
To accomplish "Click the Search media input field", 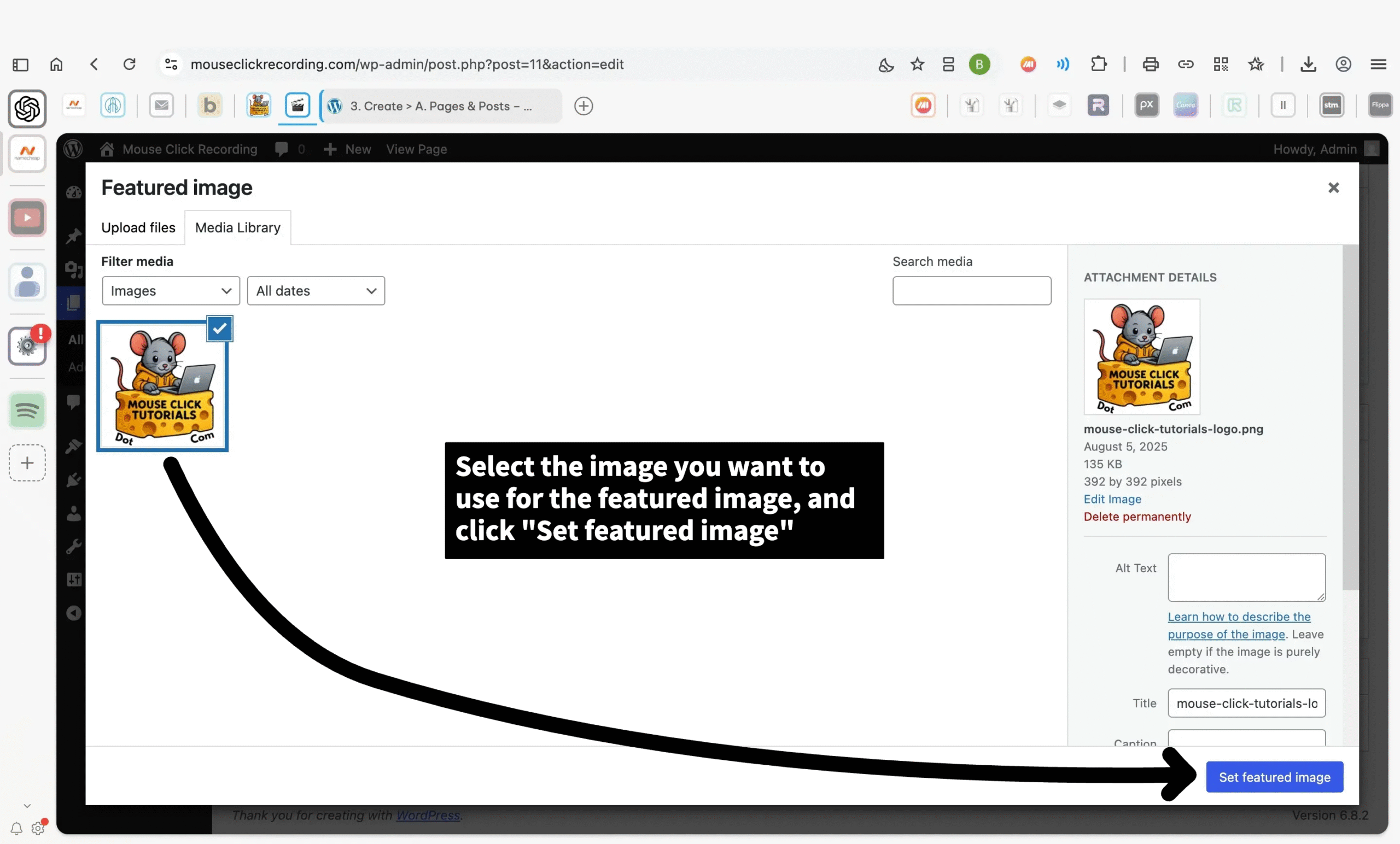I will point(972,291).
